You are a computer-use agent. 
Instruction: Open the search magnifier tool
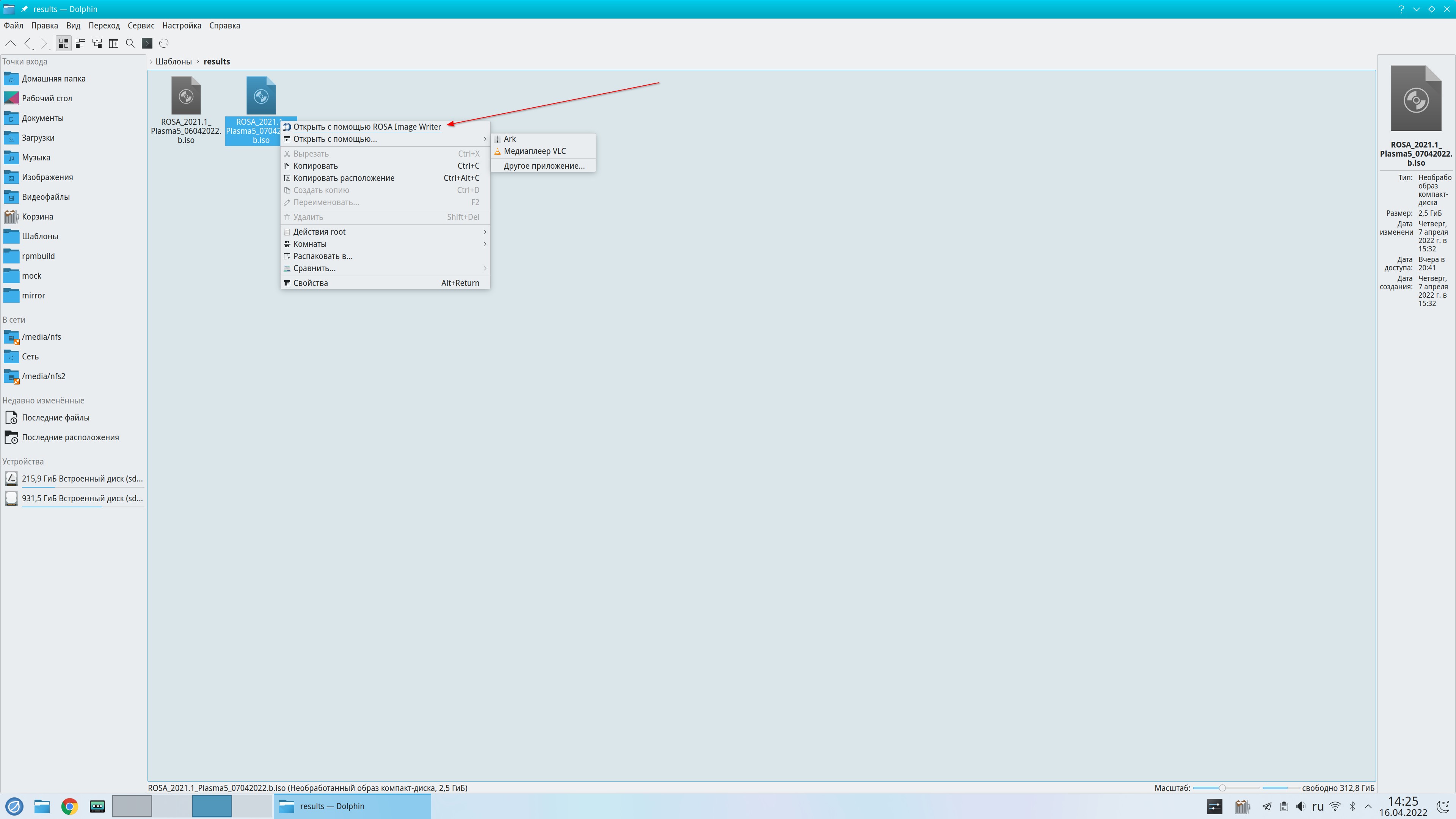pyautogui.click(x=130, y=43)
